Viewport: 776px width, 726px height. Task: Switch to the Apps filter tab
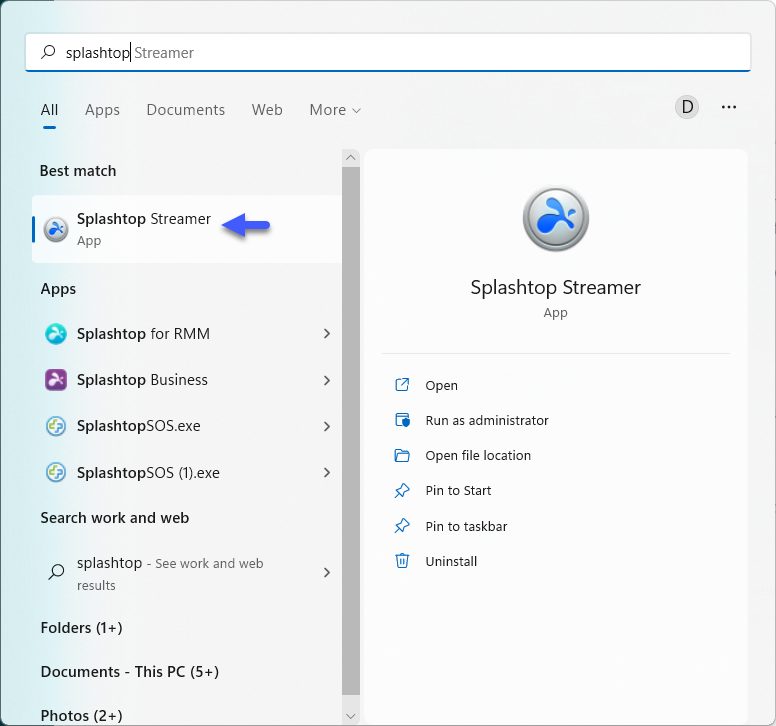pos(102,110)
